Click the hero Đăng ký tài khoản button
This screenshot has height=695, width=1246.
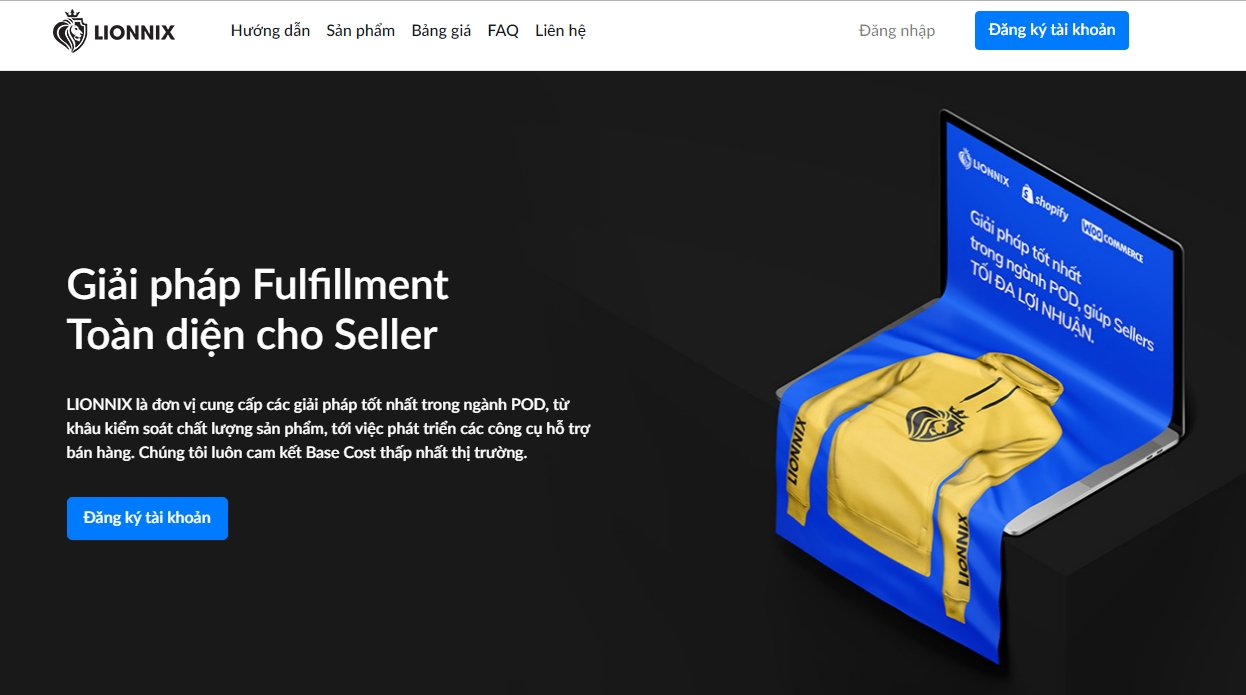(x=147, y=518)
